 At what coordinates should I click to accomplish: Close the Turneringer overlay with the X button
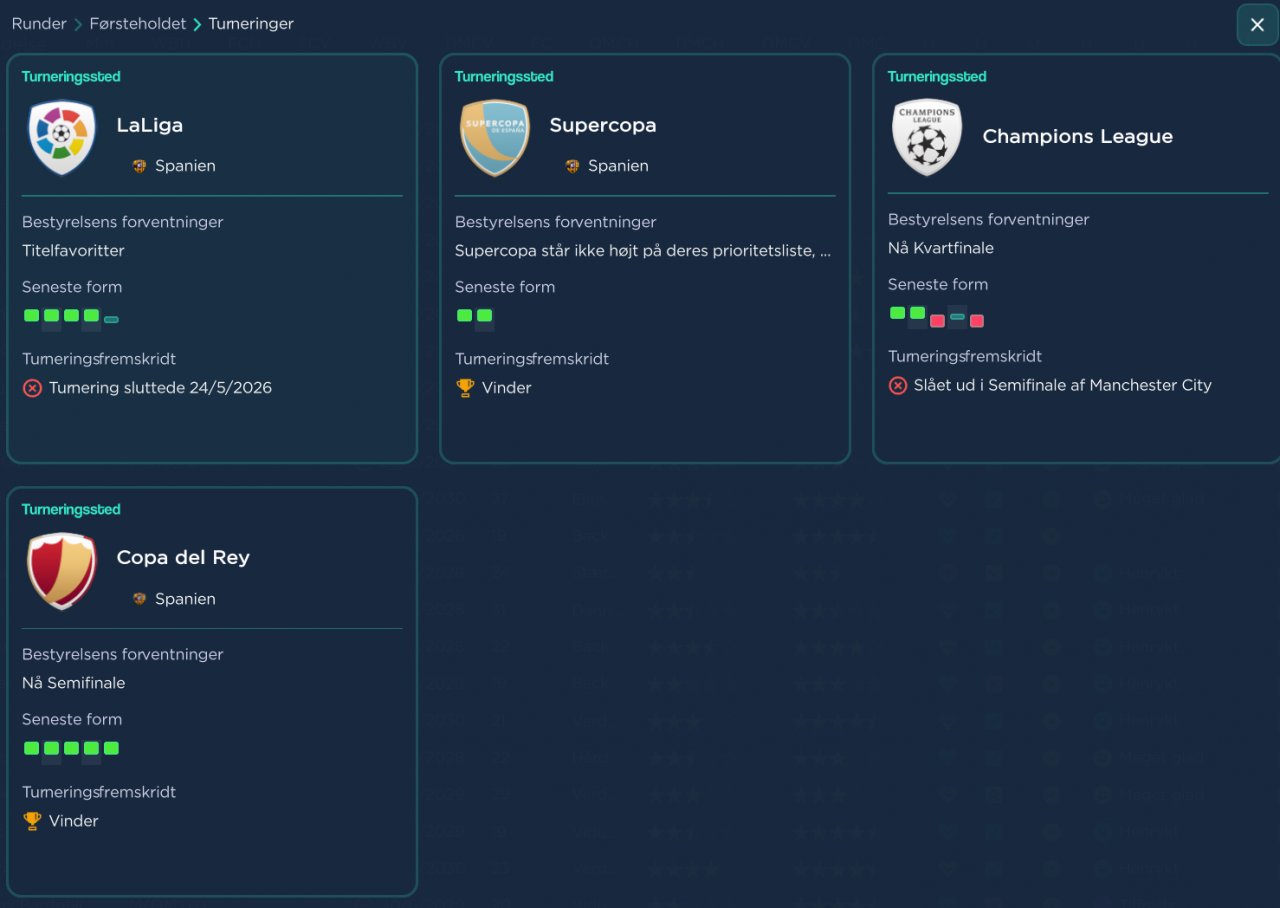tap(1257, 25)
